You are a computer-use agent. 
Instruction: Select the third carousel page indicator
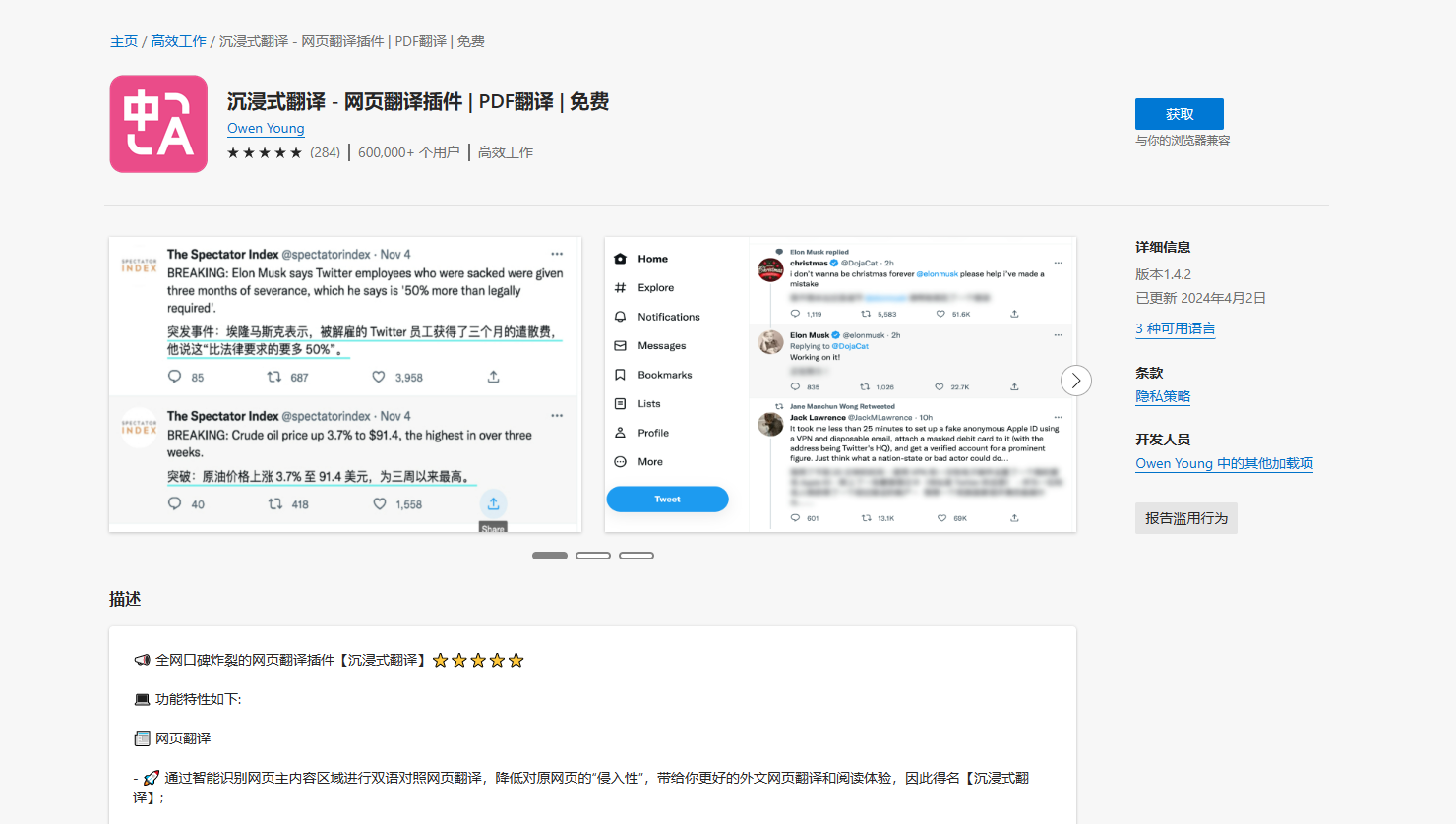click(x=637, y=556)
